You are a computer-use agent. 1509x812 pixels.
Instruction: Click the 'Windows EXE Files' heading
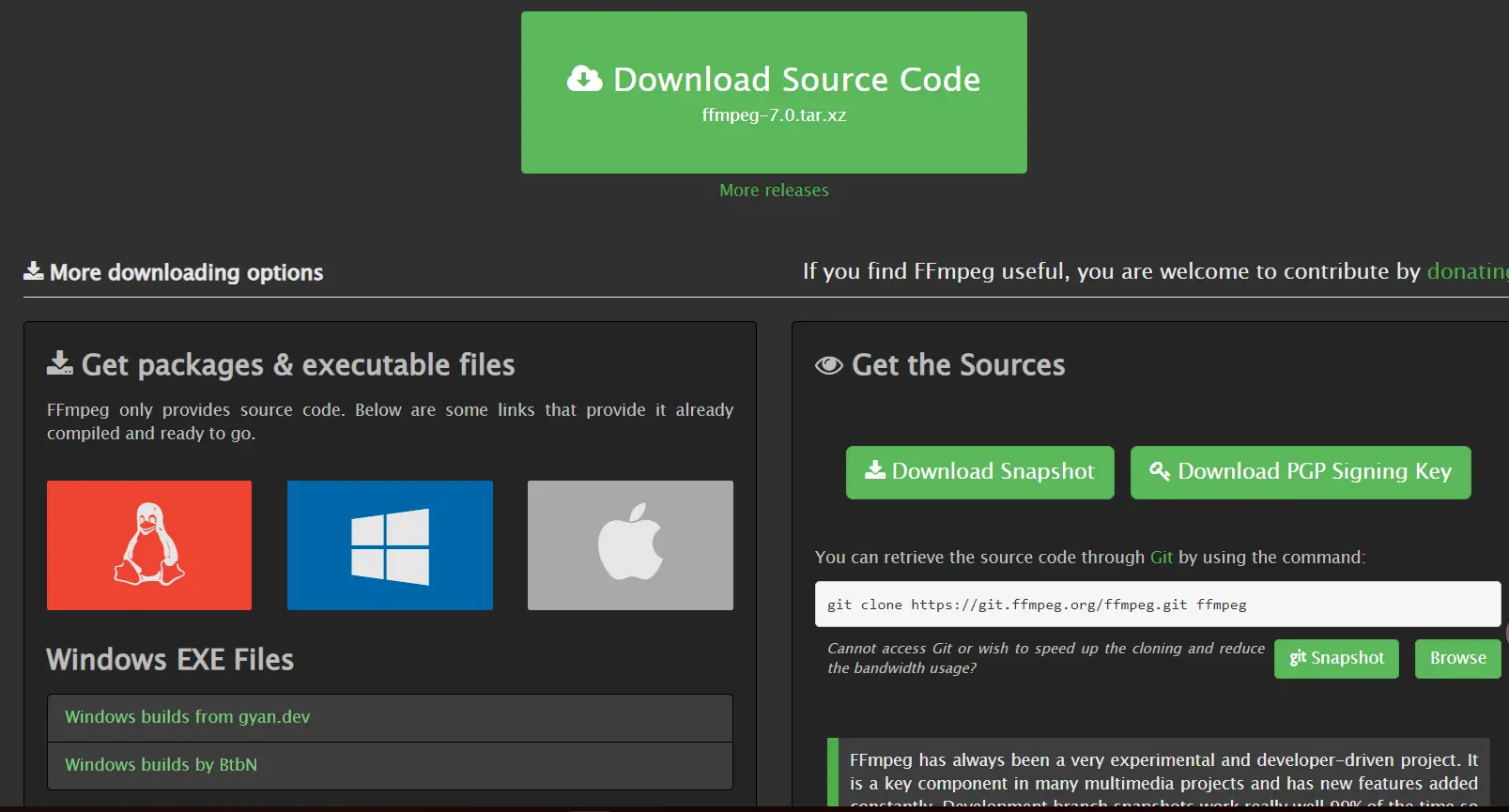click(x=170, y=660)
